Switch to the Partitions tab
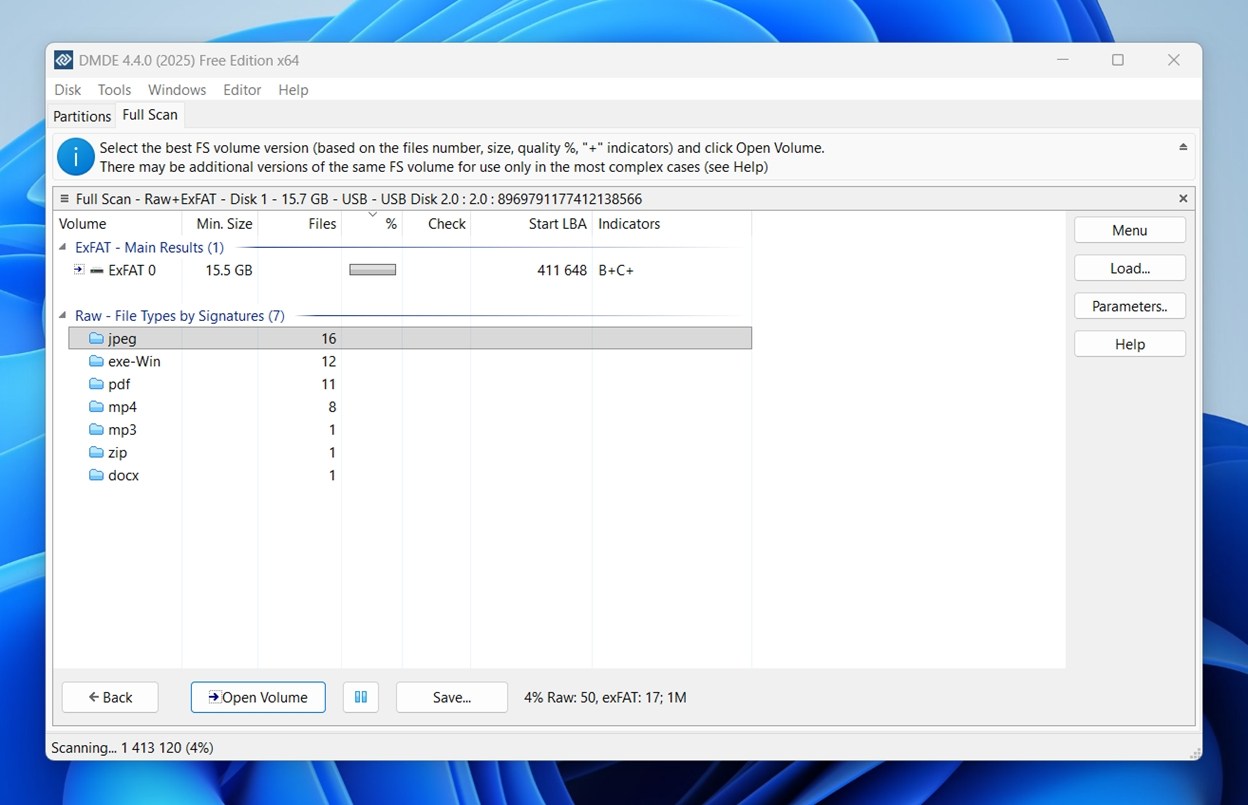This screenshot has height=805, width=1248. (81, 116)
